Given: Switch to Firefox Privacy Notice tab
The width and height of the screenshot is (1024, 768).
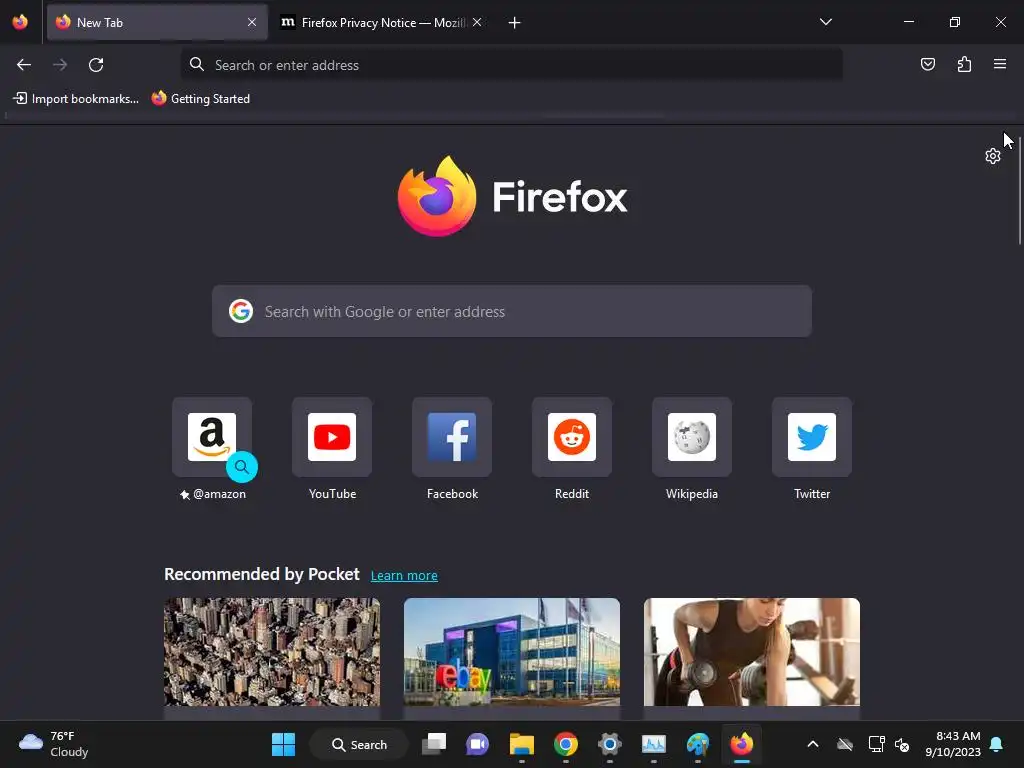Looking at the screenshot, I should tap(381, 22).
